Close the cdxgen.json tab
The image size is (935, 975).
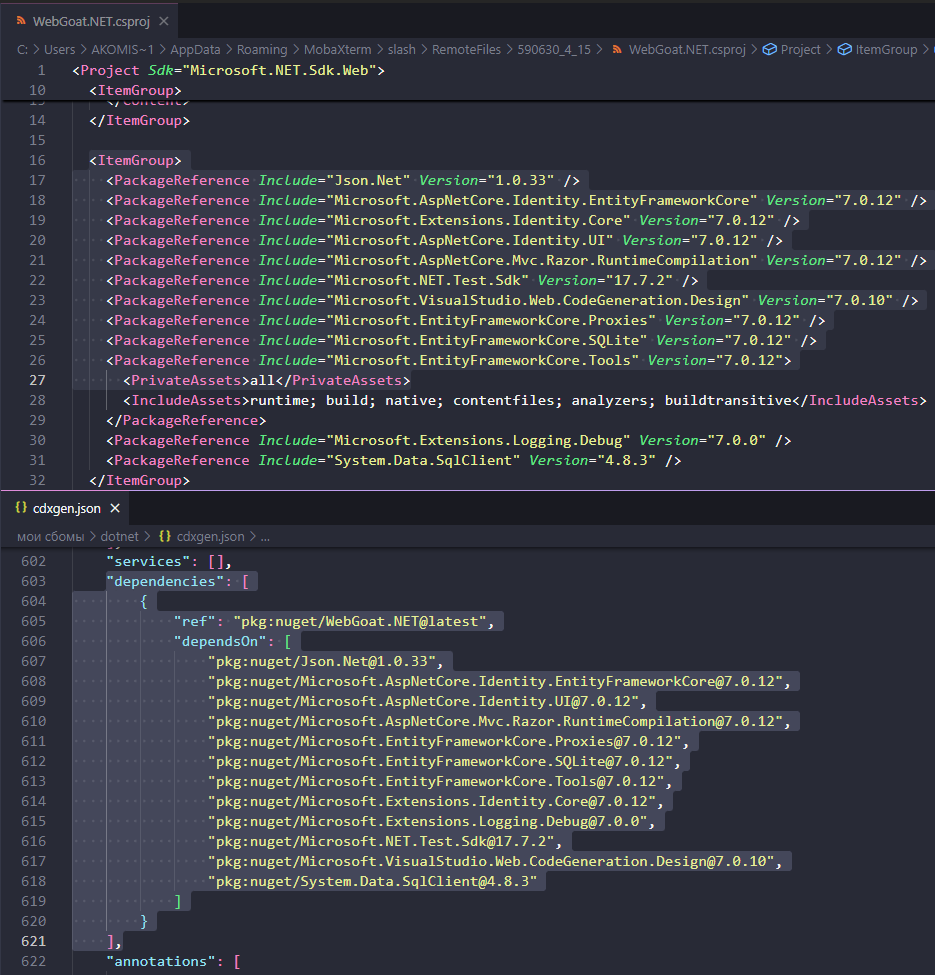pyautogui.click(x=115, y=508)
